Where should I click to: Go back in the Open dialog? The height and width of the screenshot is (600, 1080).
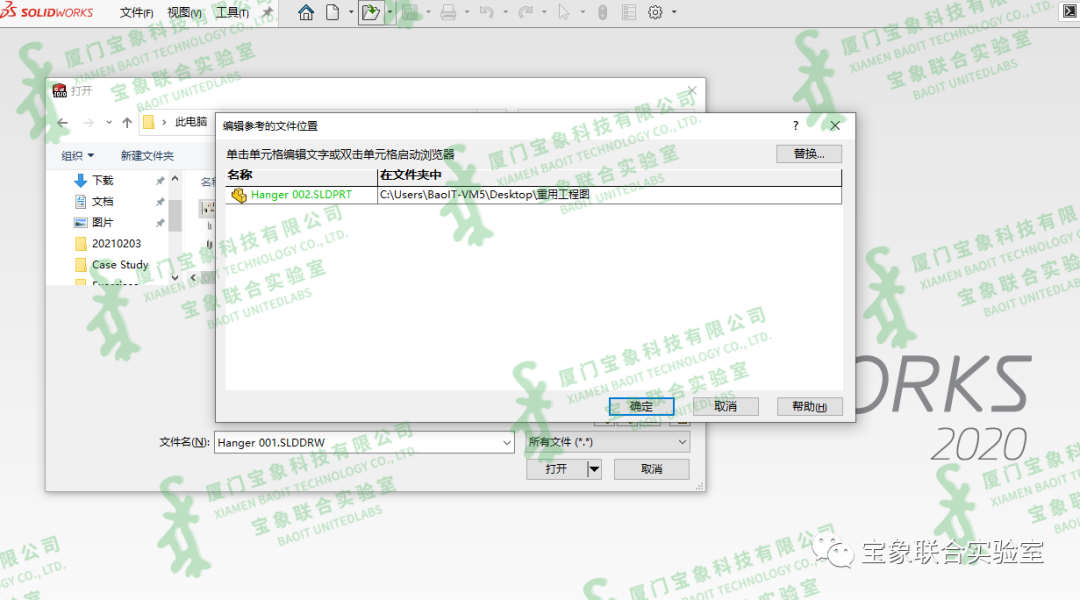pyautogui.click(x=63, y=123)
